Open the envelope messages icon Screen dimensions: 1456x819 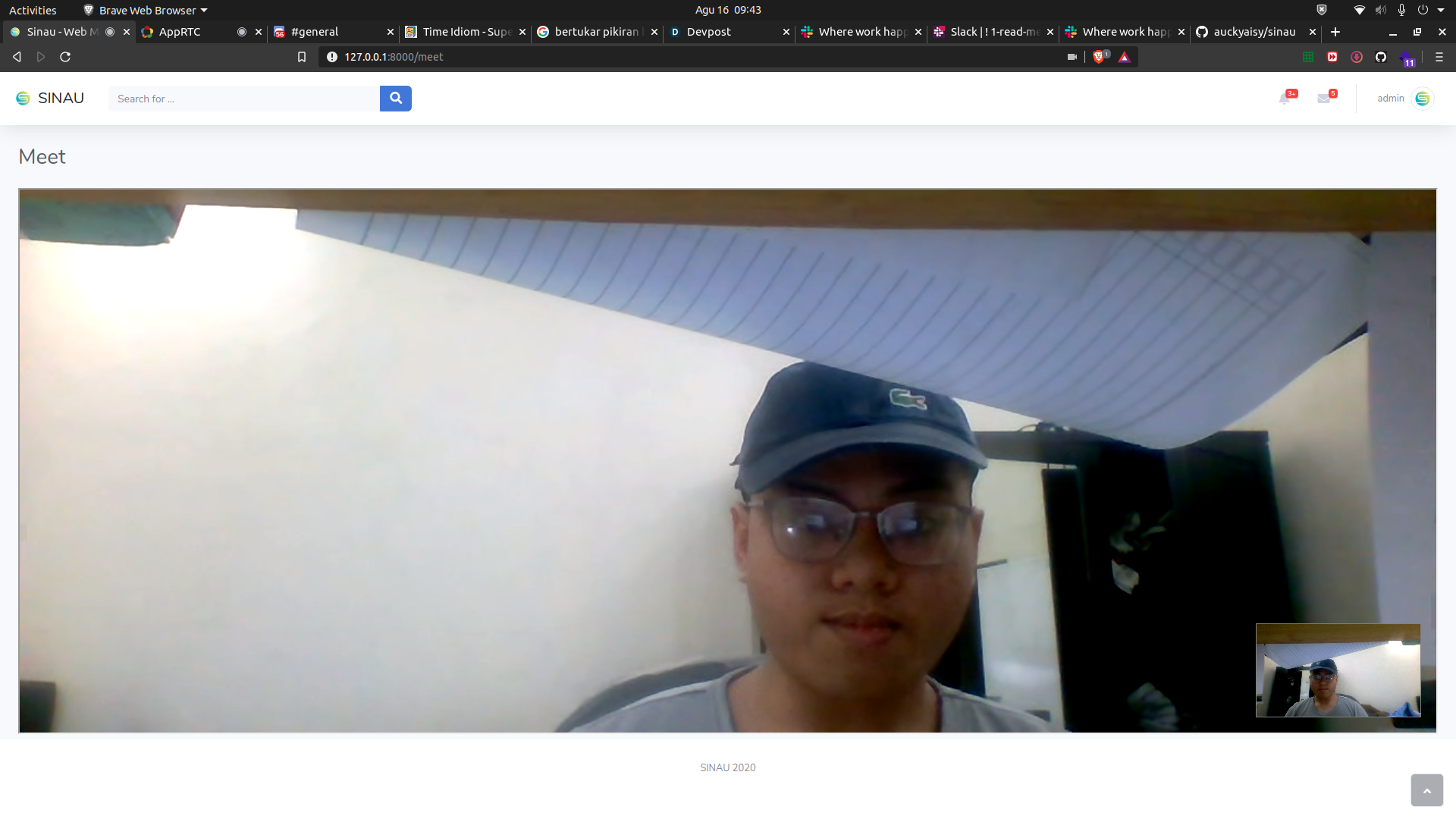click(x=1324, y=98)
